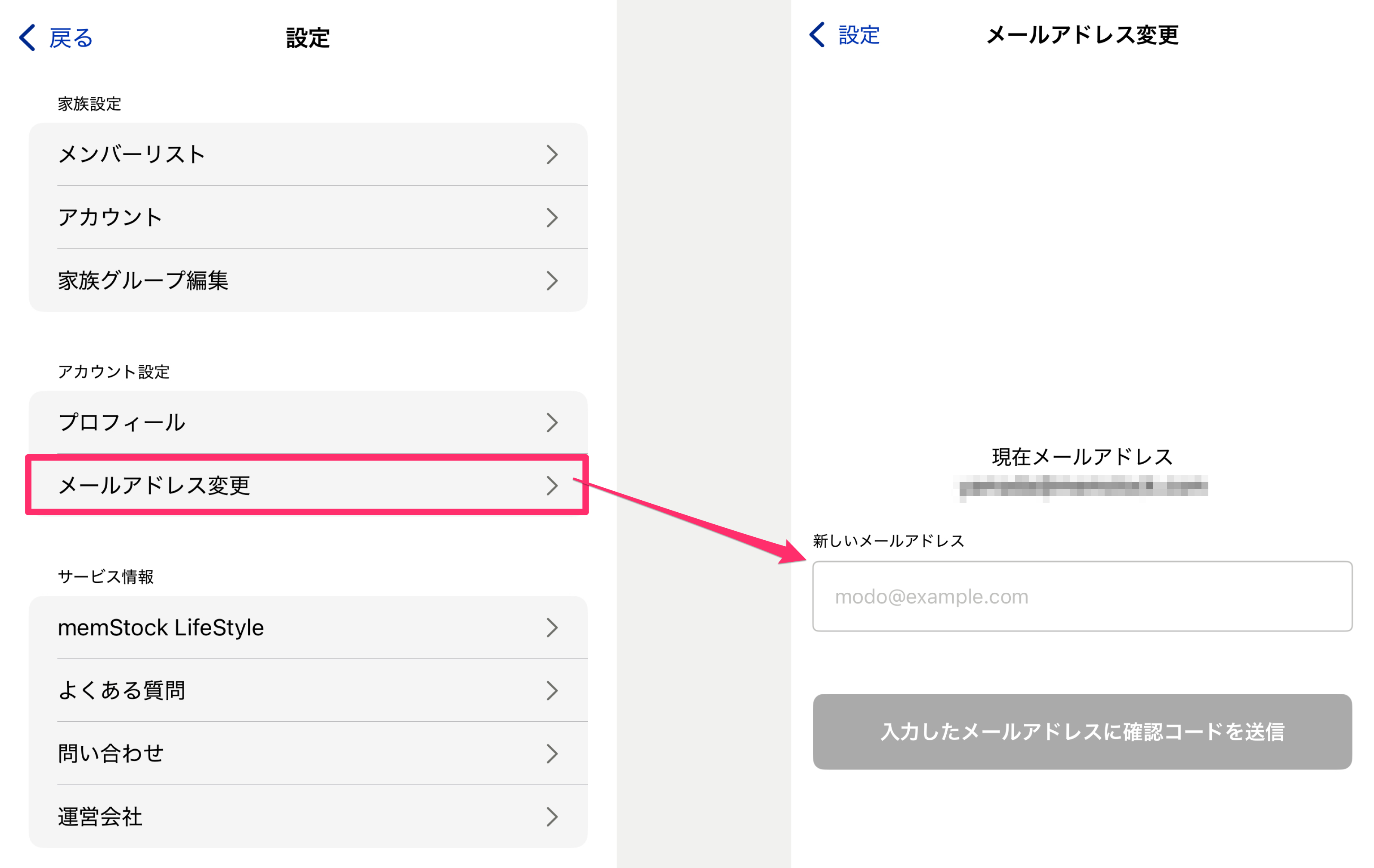Image resolution: width=1374 pixels, height=868 pixels.
Task: Click the chevron on the memStock LifeStyle row
Action: click(551, 627)
